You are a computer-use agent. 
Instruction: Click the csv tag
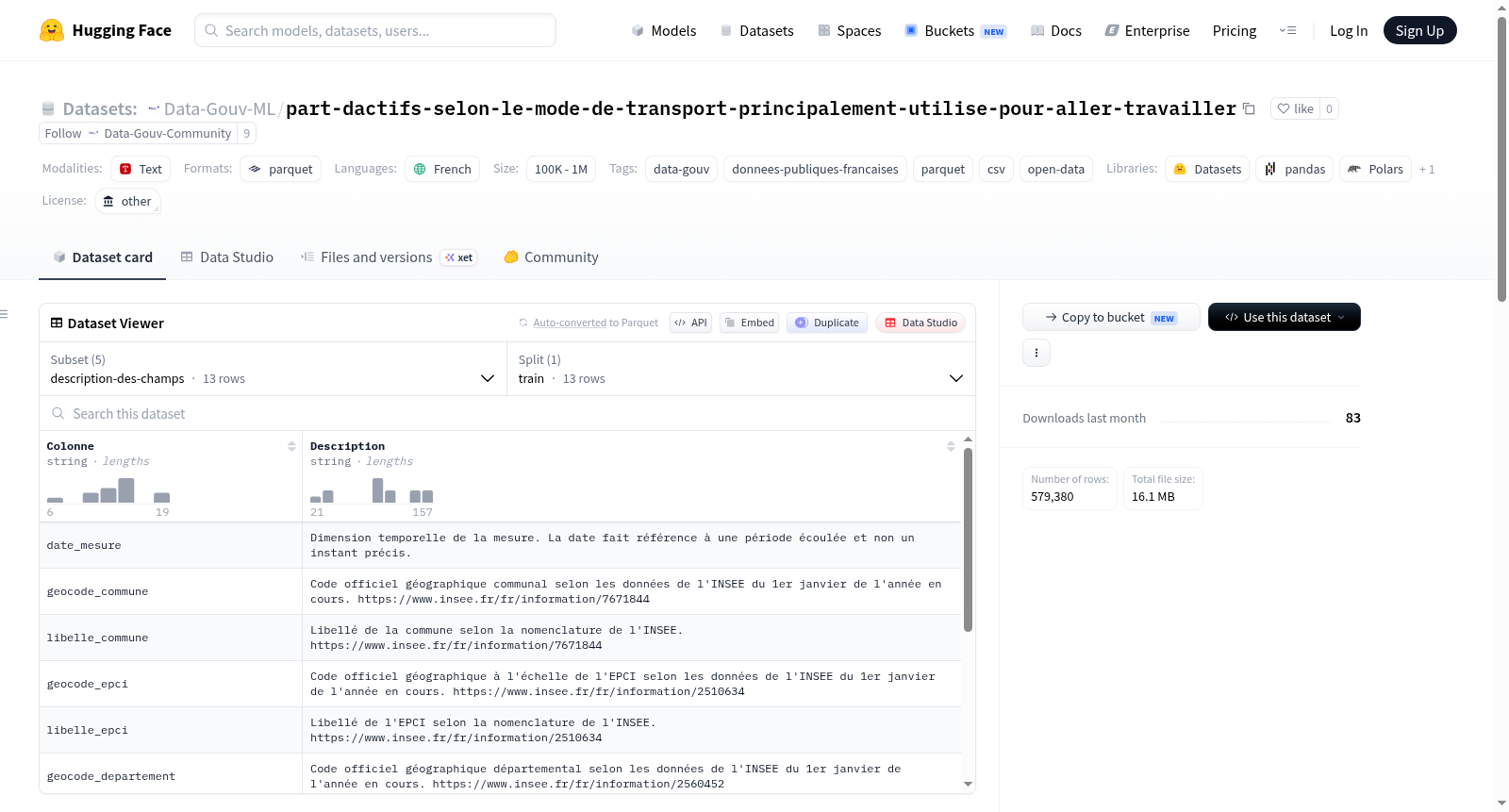coord(996,169)
